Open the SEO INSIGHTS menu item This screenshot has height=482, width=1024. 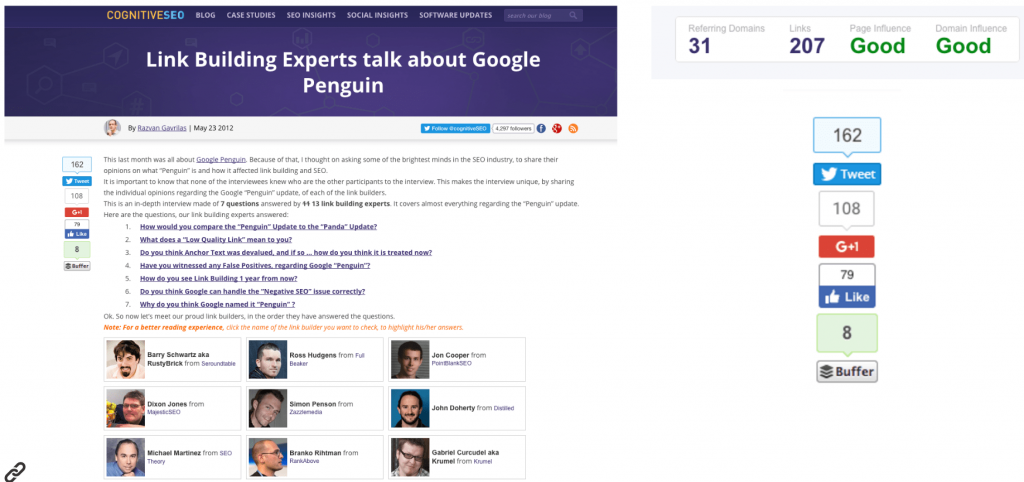point(311,15)
